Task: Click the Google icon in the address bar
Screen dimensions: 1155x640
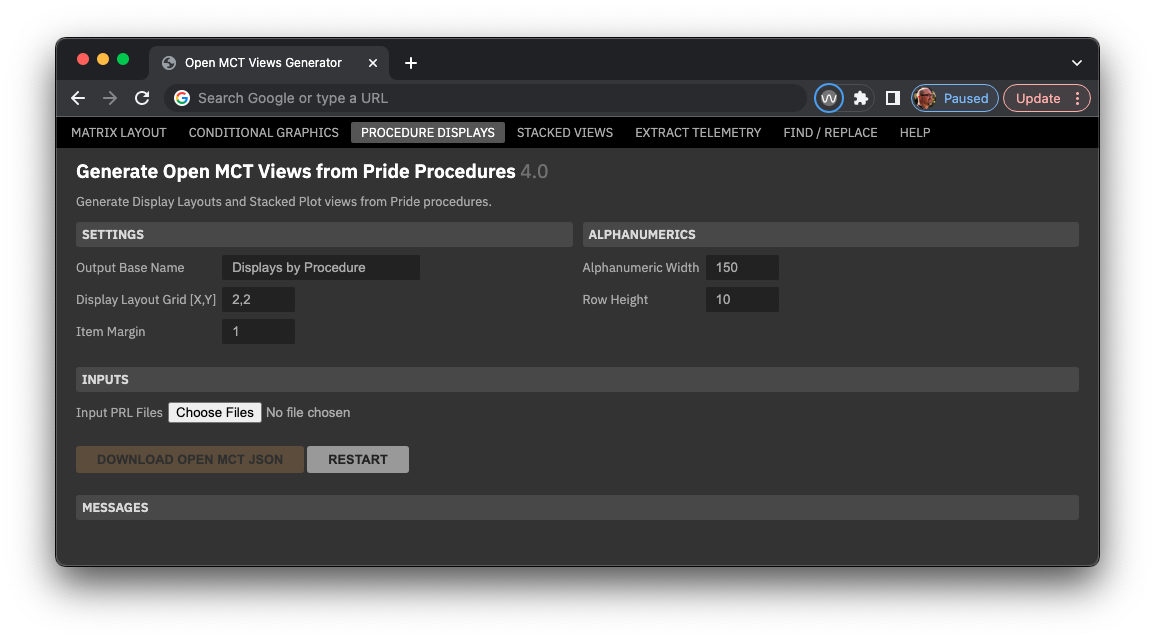Action: pos(182,98)
